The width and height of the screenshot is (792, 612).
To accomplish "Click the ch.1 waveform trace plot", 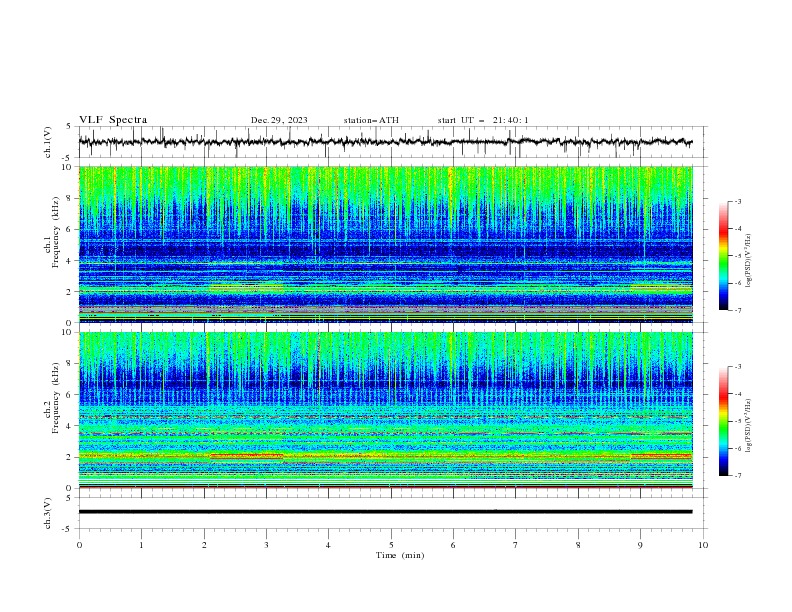I will pyautogui.click(x=386, y=142).
